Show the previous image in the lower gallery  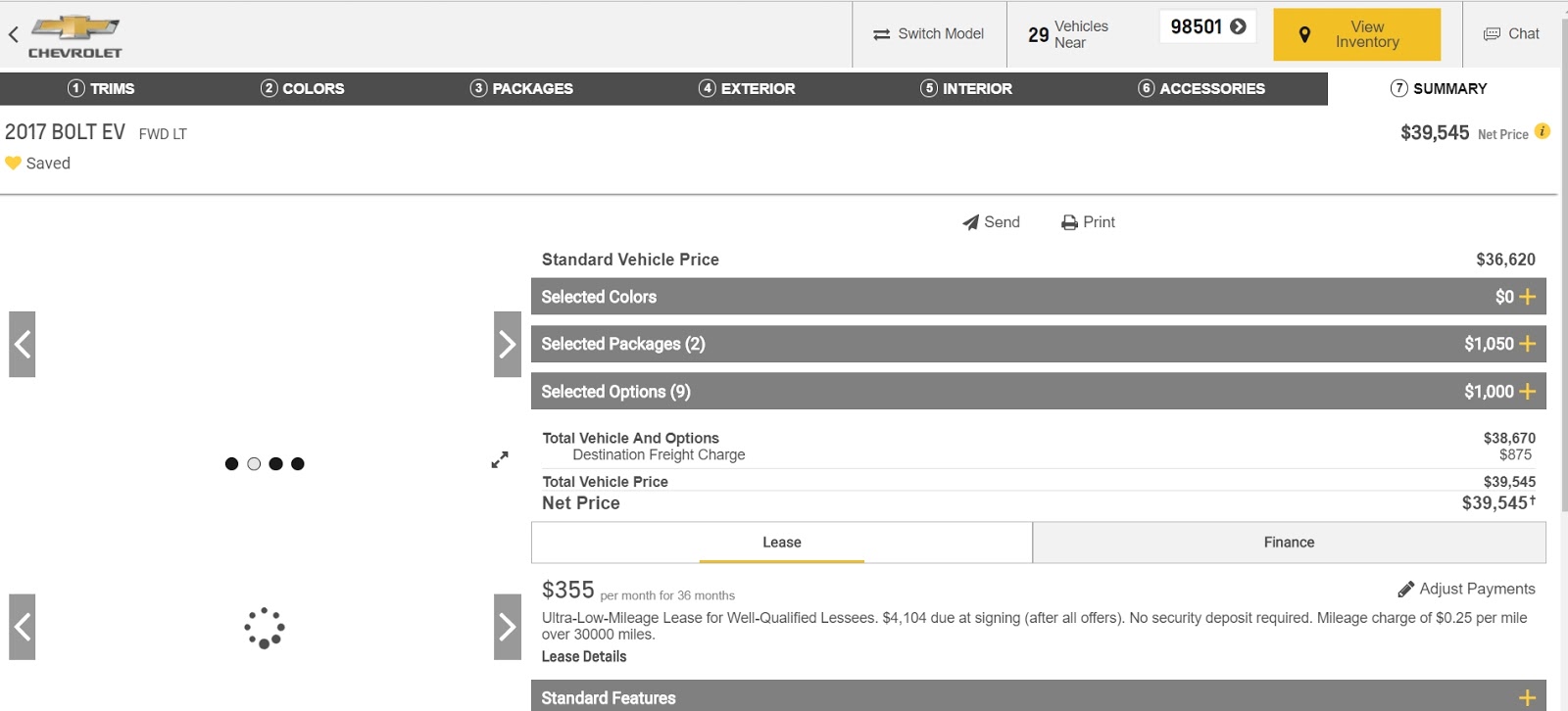coord(23,627)
